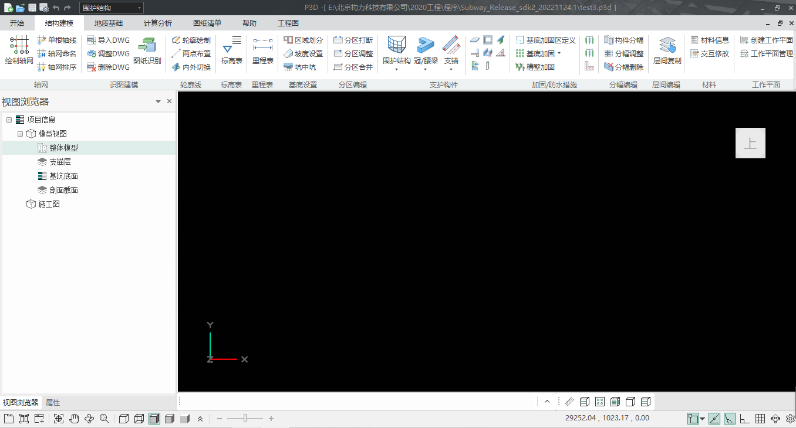Select the 轮廓绘制 outline drawing tool
The width and height of the screenshot is (796, 428).
191,40
